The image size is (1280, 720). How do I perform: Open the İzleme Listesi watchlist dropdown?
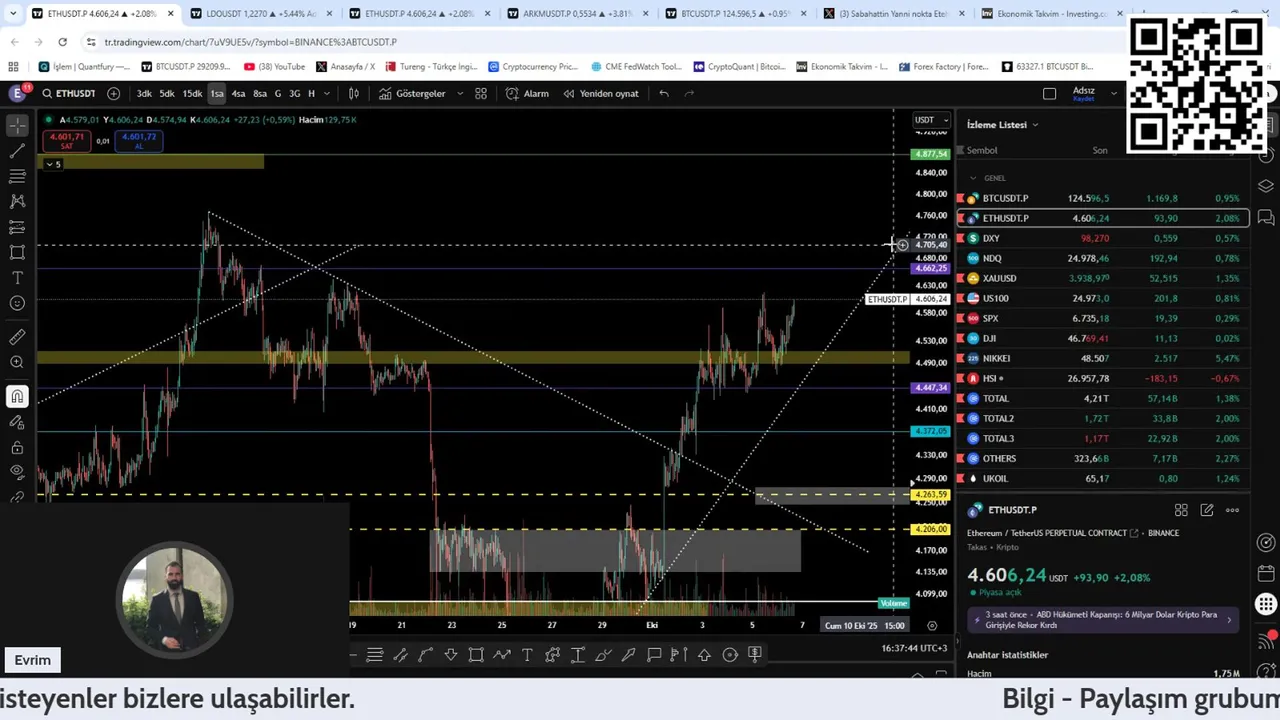pyautogui.click(x=1003, y=125)
